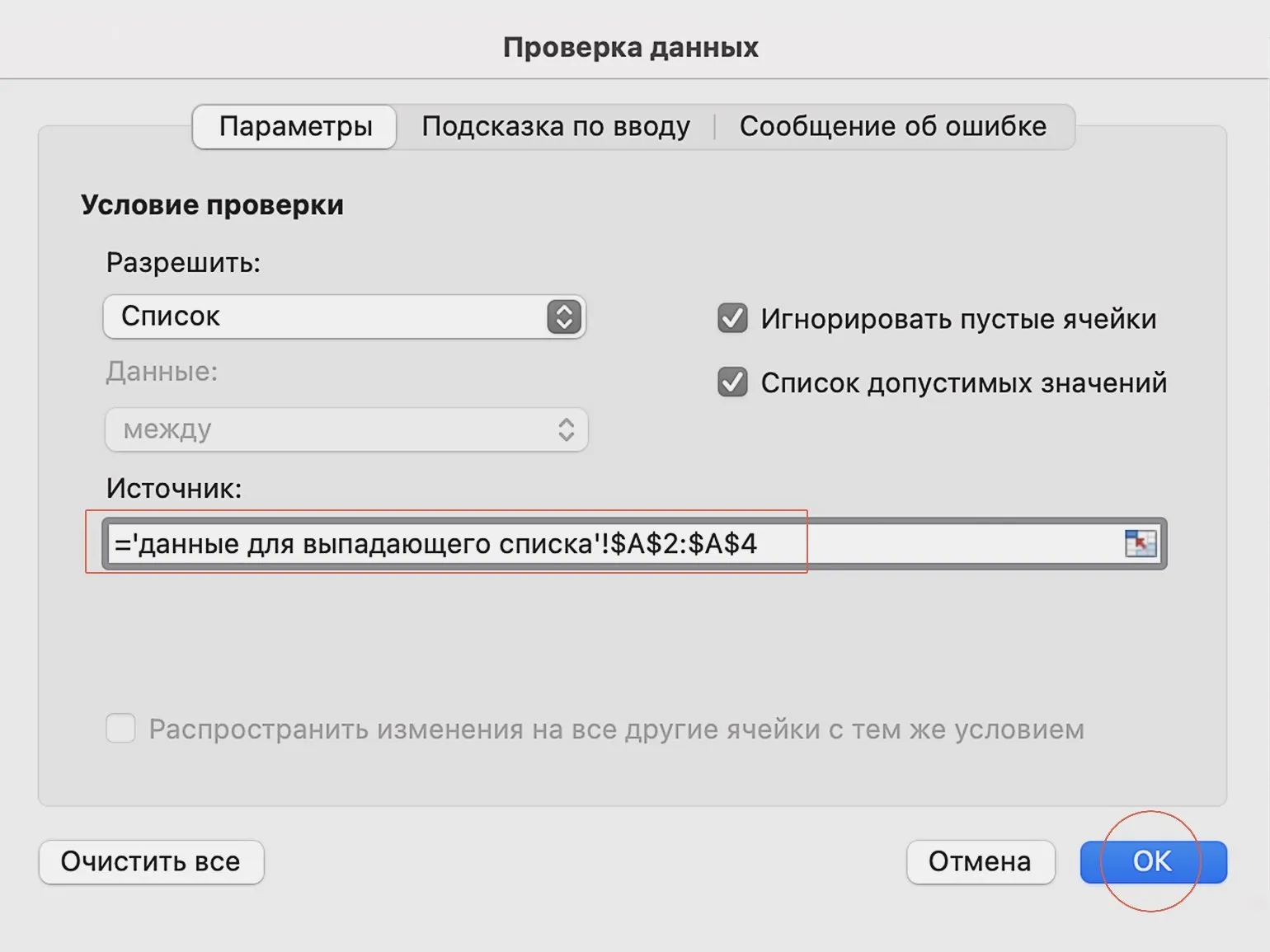Click the up-down arrows on the Список selector

pyautogui.click(x=564, y=317)
